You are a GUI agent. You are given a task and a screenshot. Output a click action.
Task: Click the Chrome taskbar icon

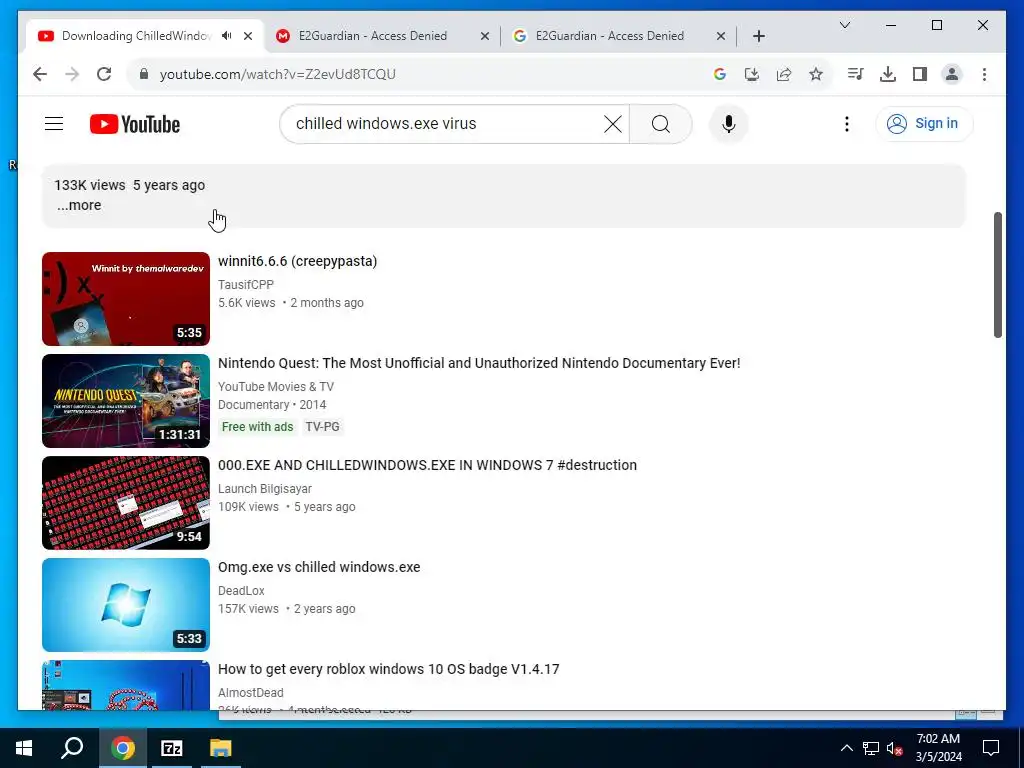coord(123,748)
